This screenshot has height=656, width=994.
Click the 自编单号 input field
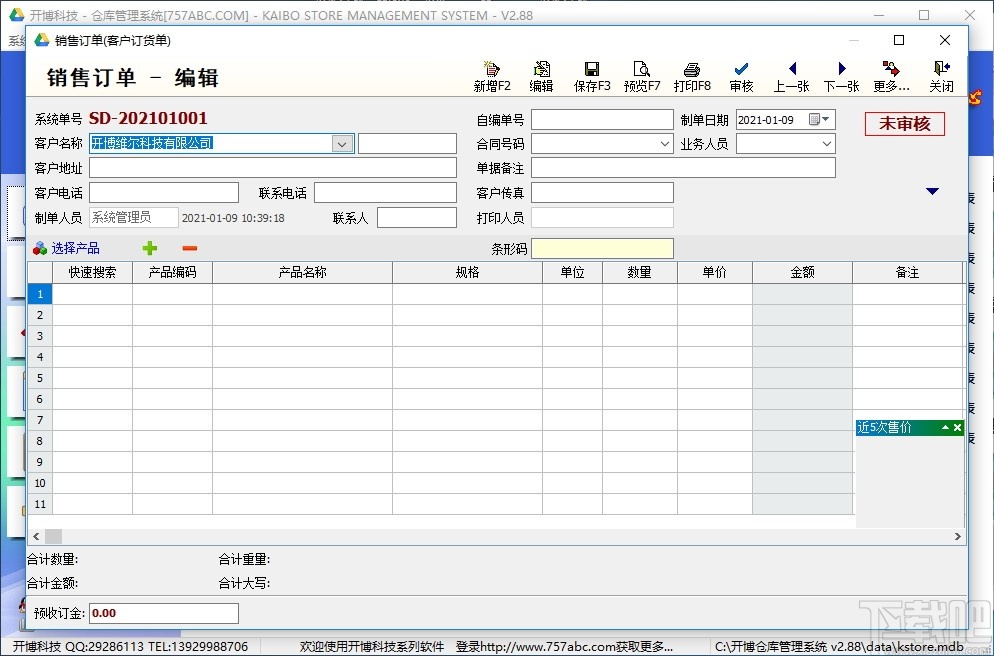[x=602, y=119]
